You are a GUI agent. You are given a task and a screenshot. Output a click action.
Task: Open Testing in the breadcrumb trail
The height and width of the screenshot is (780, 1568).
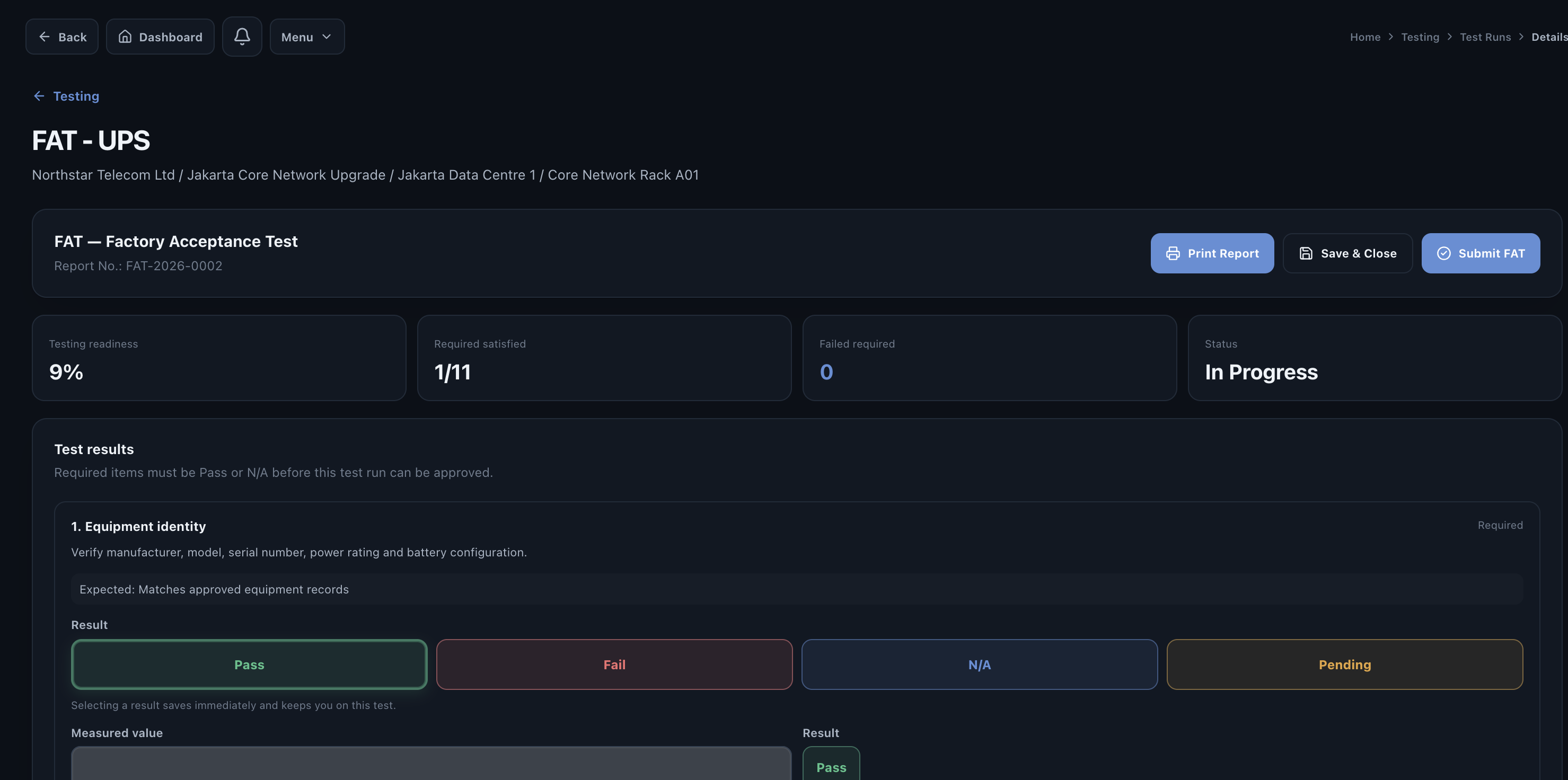[x=1420, y=37]
